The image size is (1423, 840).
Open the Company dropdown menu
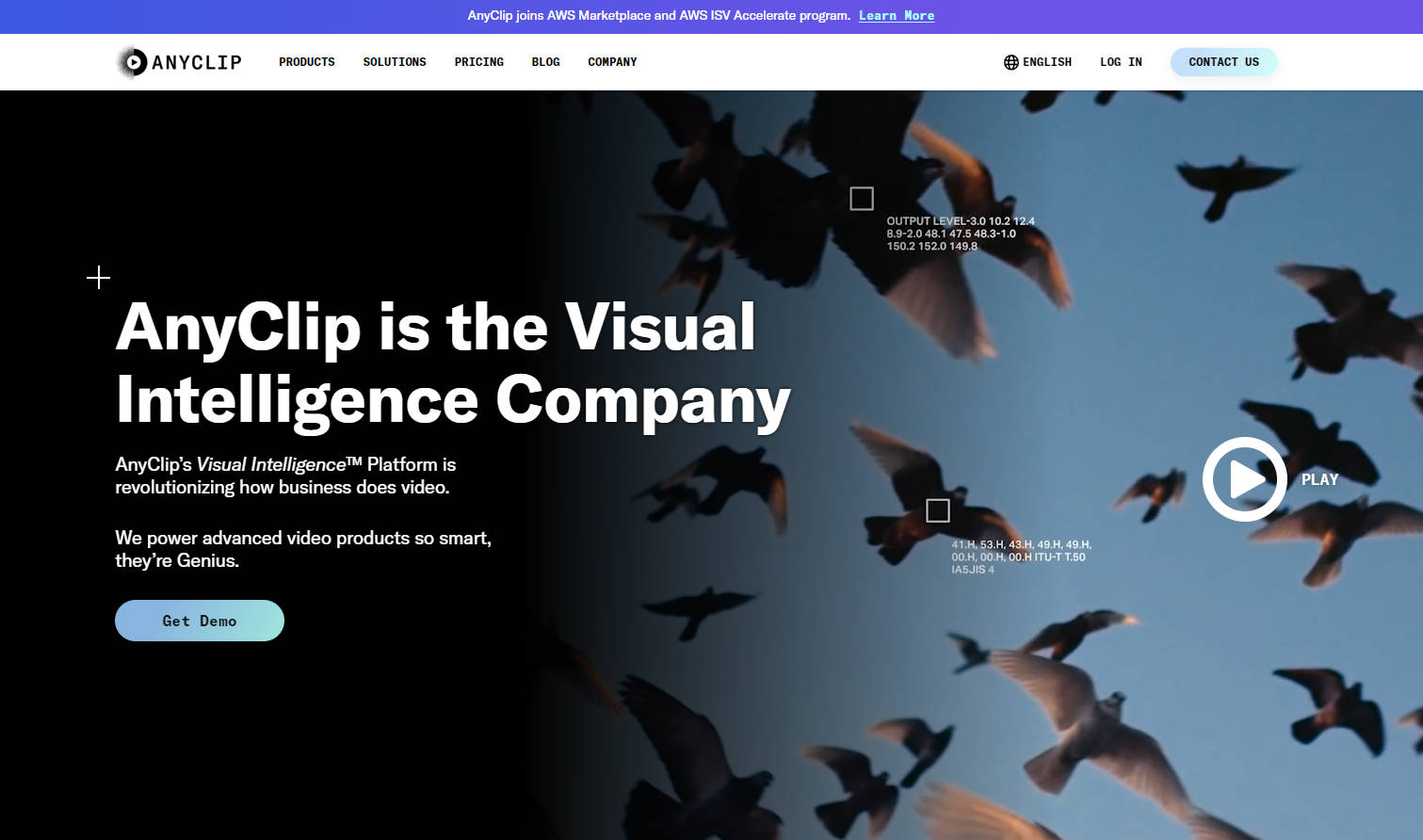612,62
